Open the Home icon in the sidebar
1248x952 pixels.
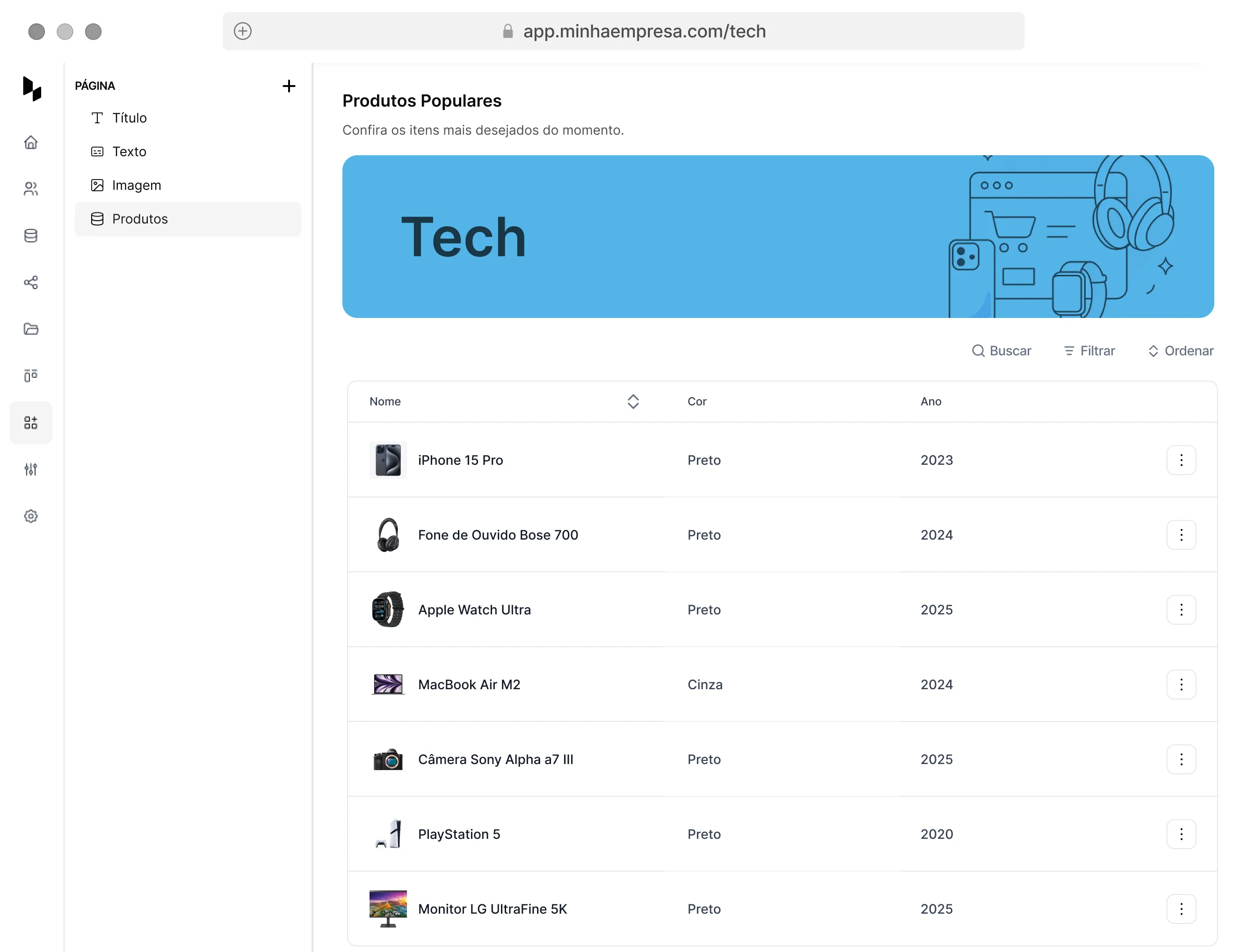(x=31, y=142)
